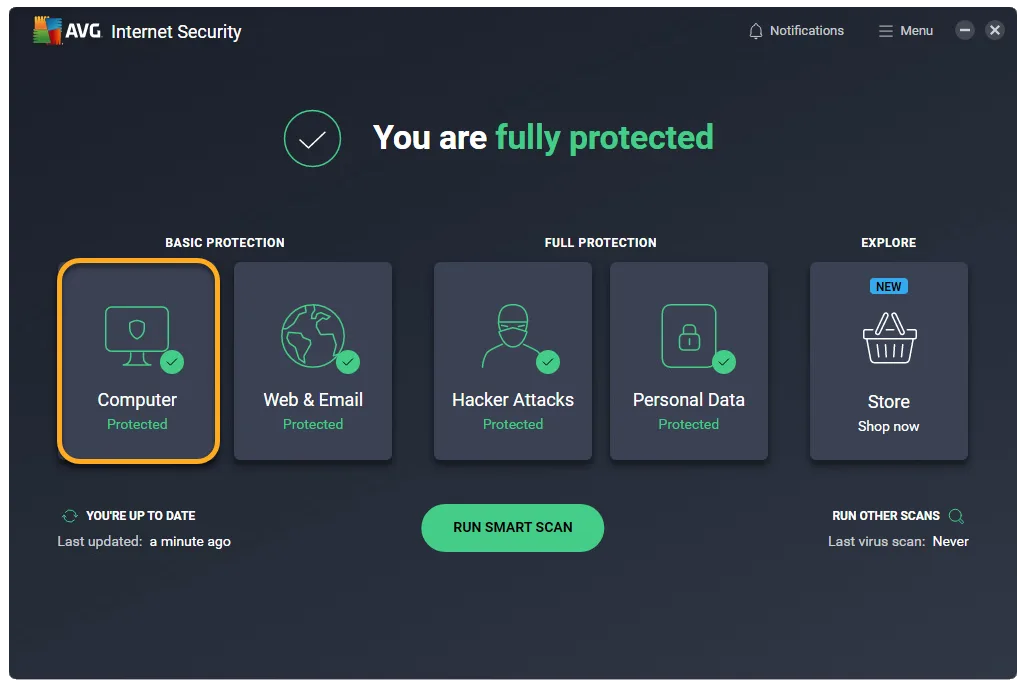Click the large fully protected checkmark circle

(x=312, y=139)
